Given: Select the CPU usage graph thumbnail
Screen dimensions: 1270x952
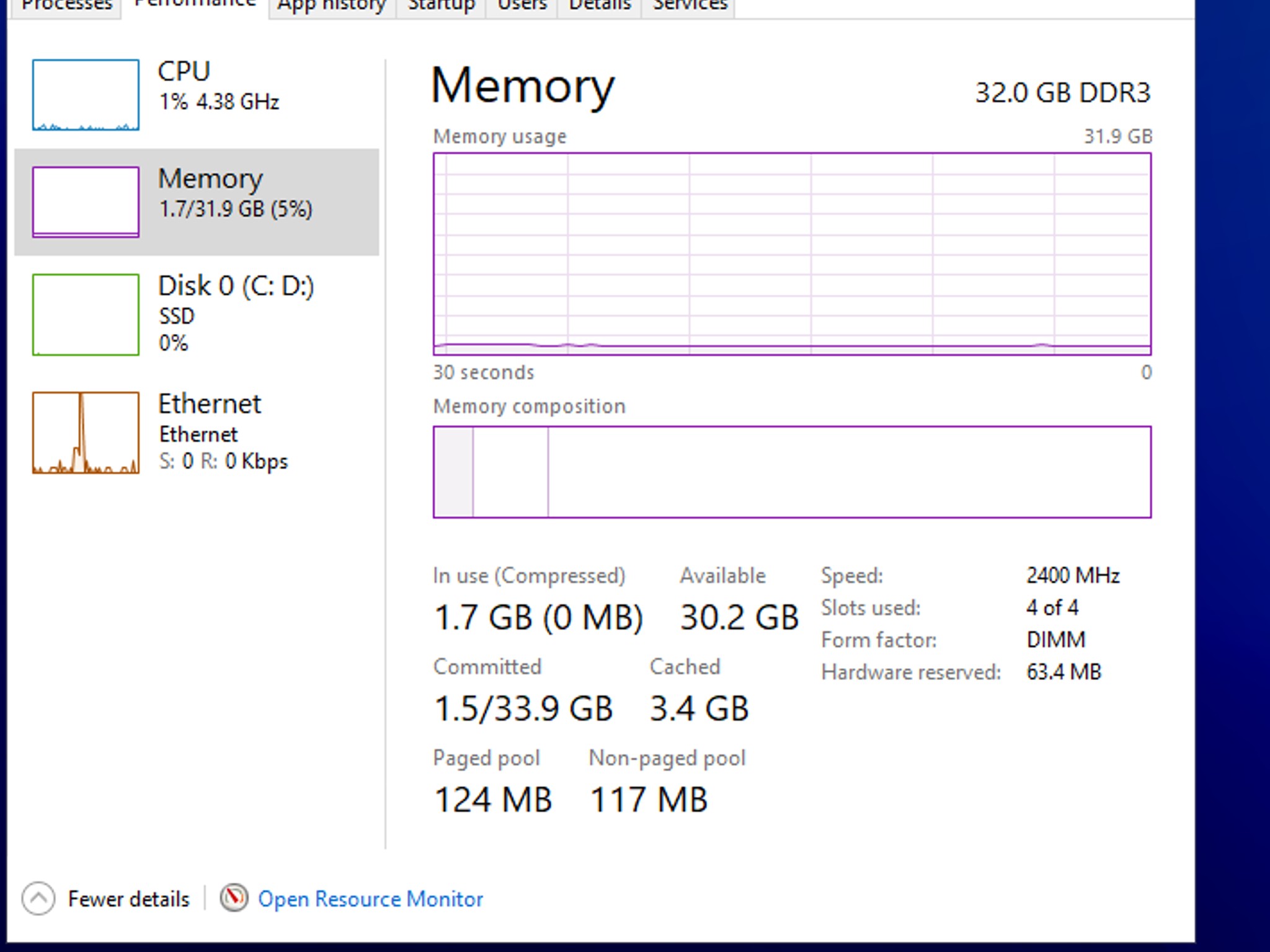Looking at the screenshot, I should pos(86,95).
